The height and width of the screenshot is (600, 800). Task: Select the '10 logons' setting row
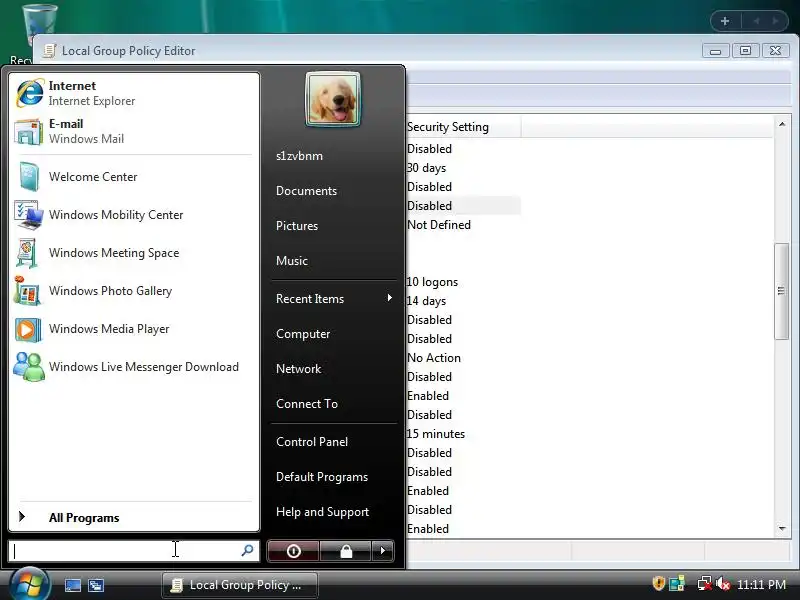coord(432,282)
